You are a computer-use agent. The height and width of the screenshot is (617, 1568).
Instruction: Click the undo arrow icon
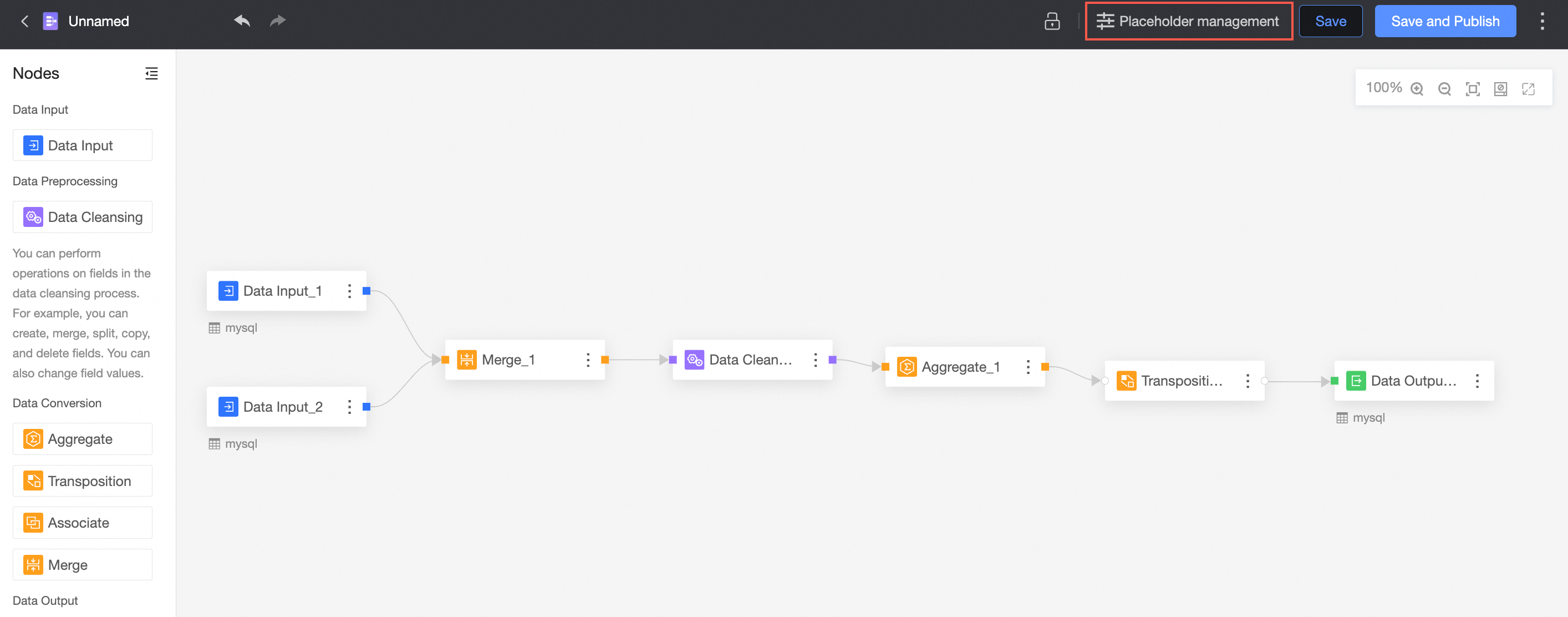[x=242, y=21]
